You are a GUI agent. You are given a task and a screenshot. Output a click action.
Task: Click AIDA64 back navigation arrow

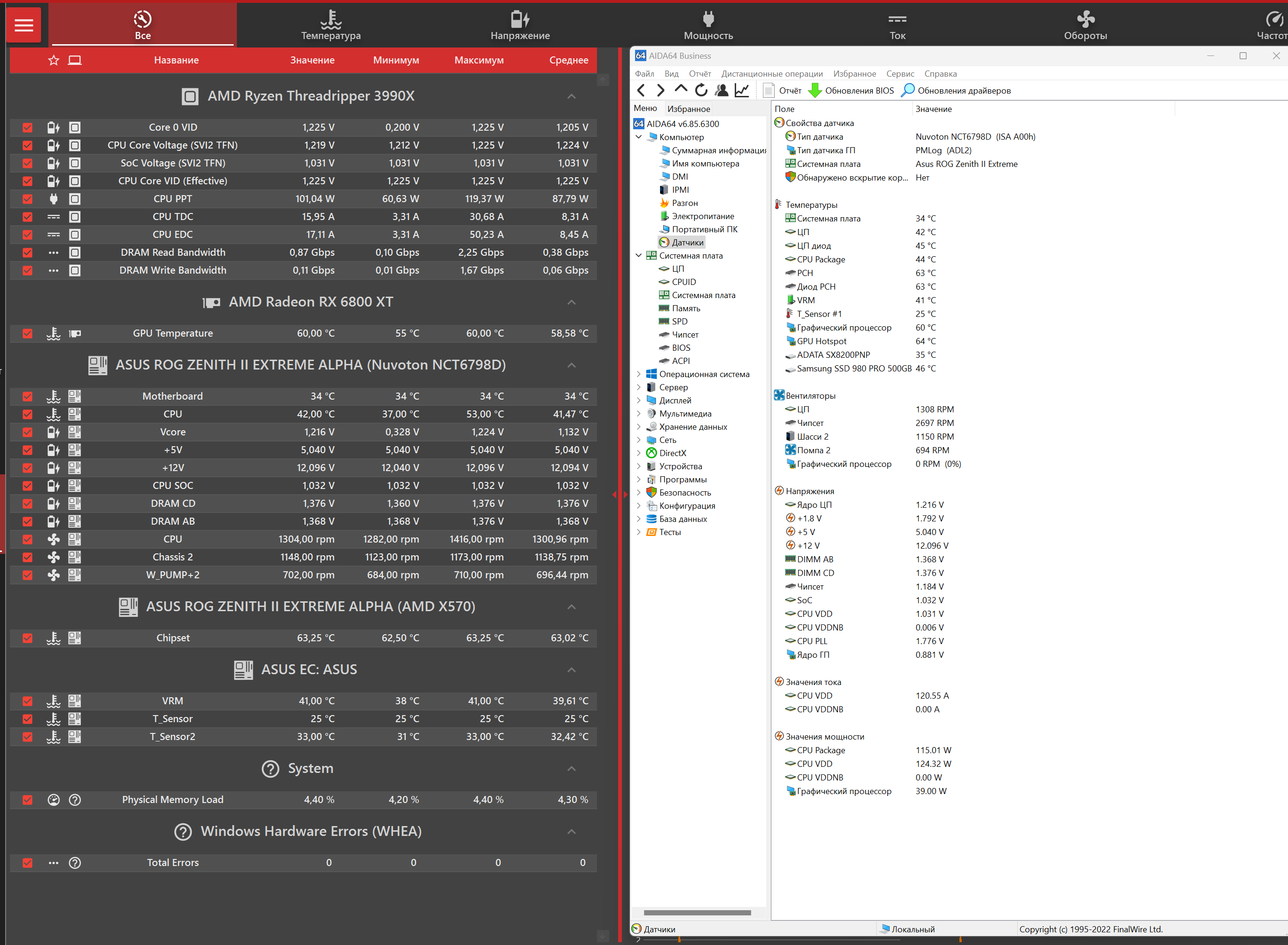[x=641, y=90]
